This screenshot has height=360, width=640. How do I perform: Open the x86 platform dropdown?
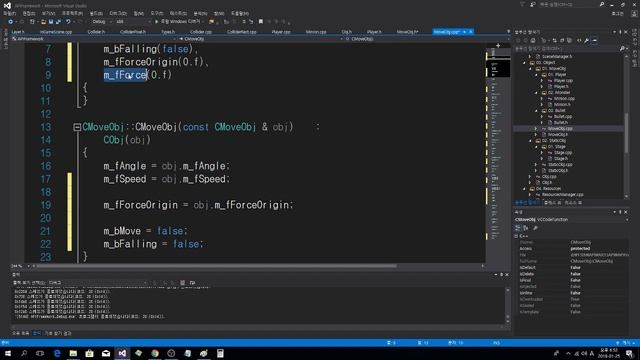(x=133, y=22)
